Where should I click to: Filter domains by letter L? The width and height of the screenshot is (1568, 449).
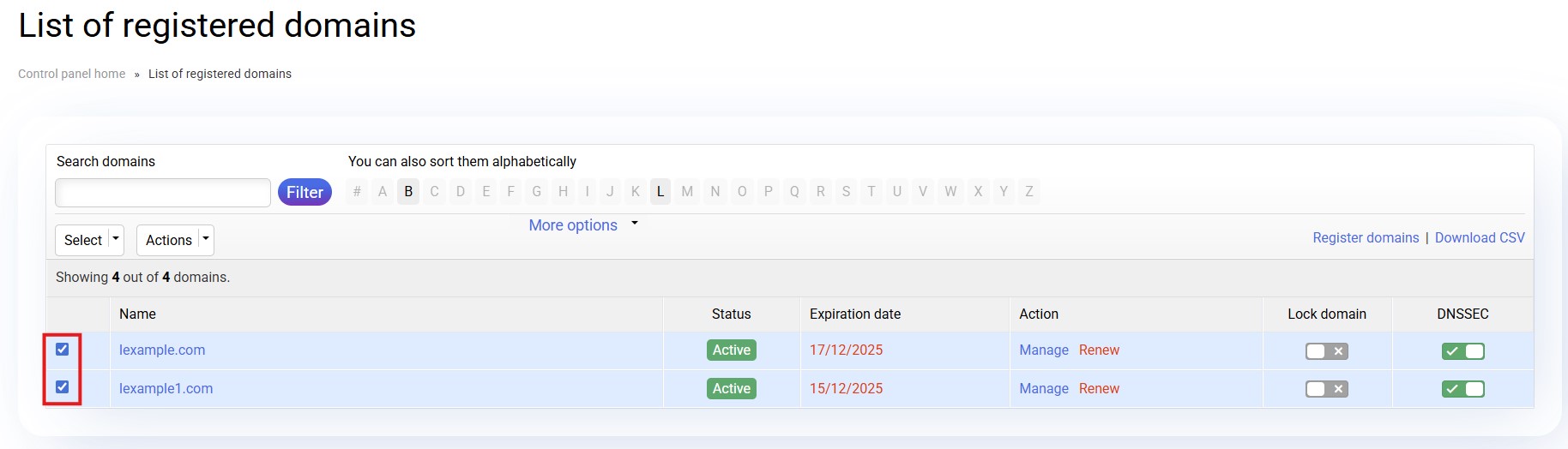(x=660, y=191)
